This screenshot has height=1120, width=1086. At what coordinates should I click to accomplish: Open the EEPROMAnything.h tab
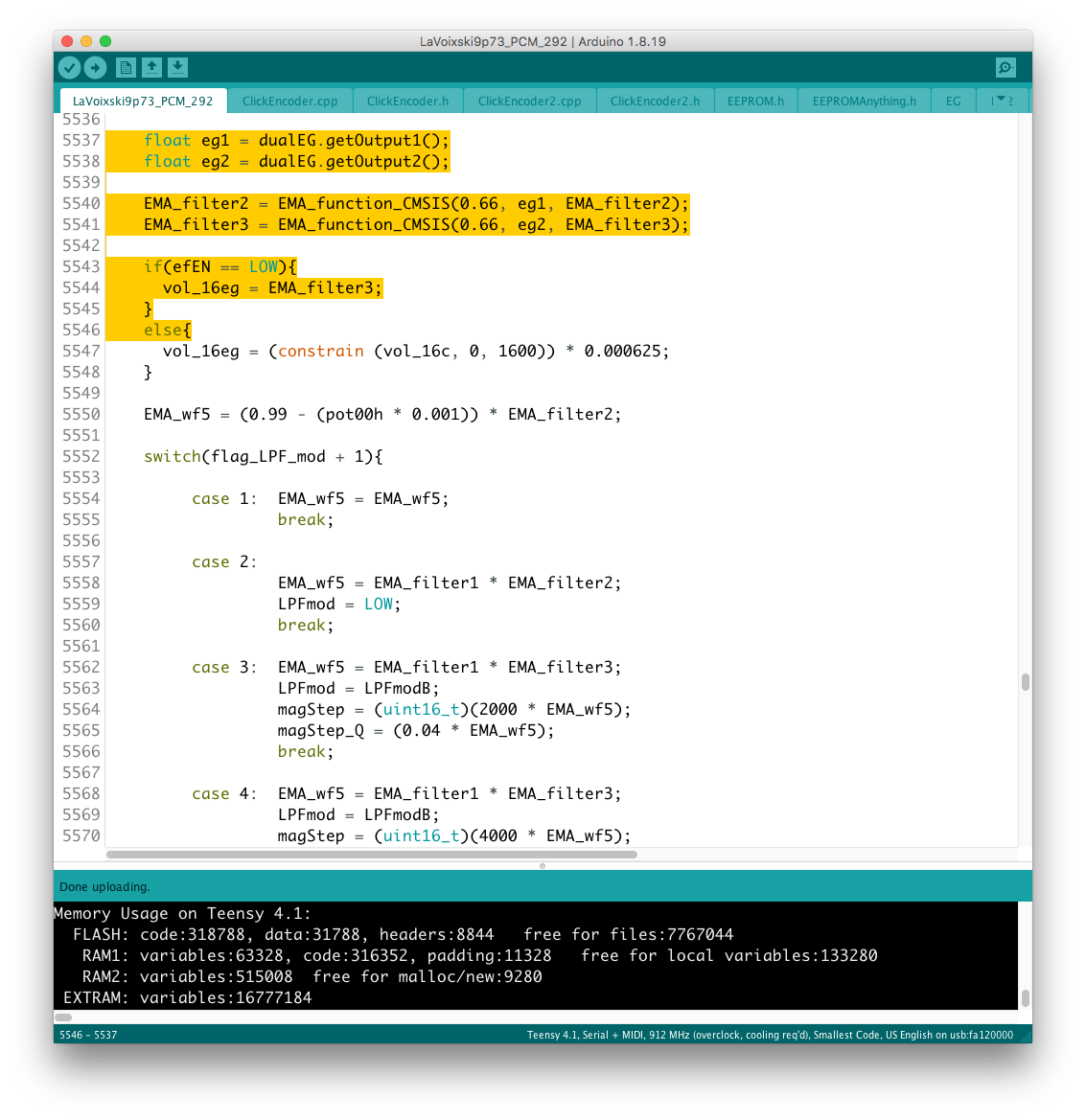864,101
